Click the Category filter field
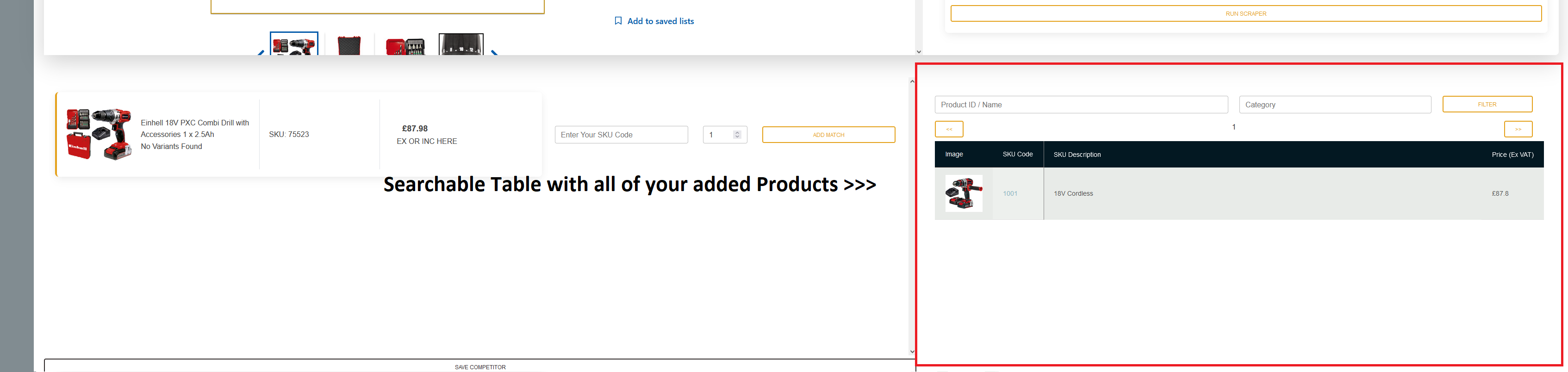This screenshot has height=372, width=1568. 1334,105
